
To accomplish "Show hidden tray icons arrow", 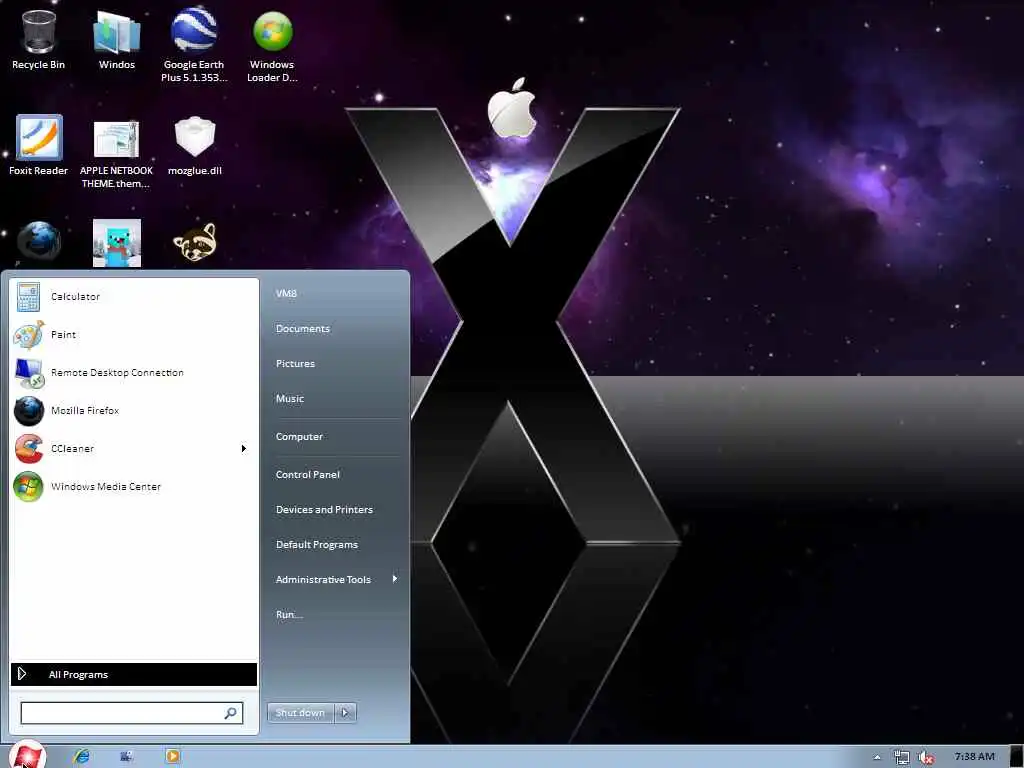I will coord(877,758).
